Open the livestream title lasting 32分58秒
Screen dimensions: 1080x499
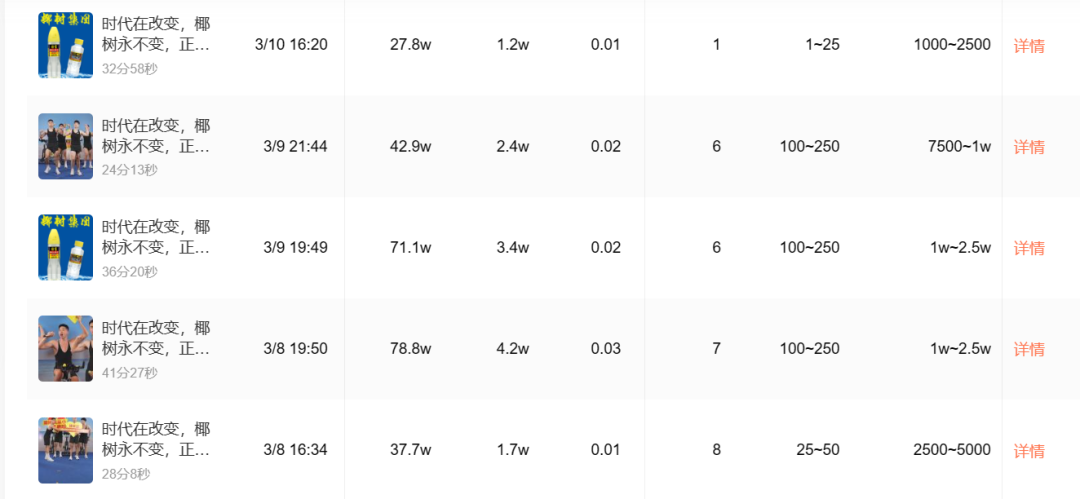point(156,35)
